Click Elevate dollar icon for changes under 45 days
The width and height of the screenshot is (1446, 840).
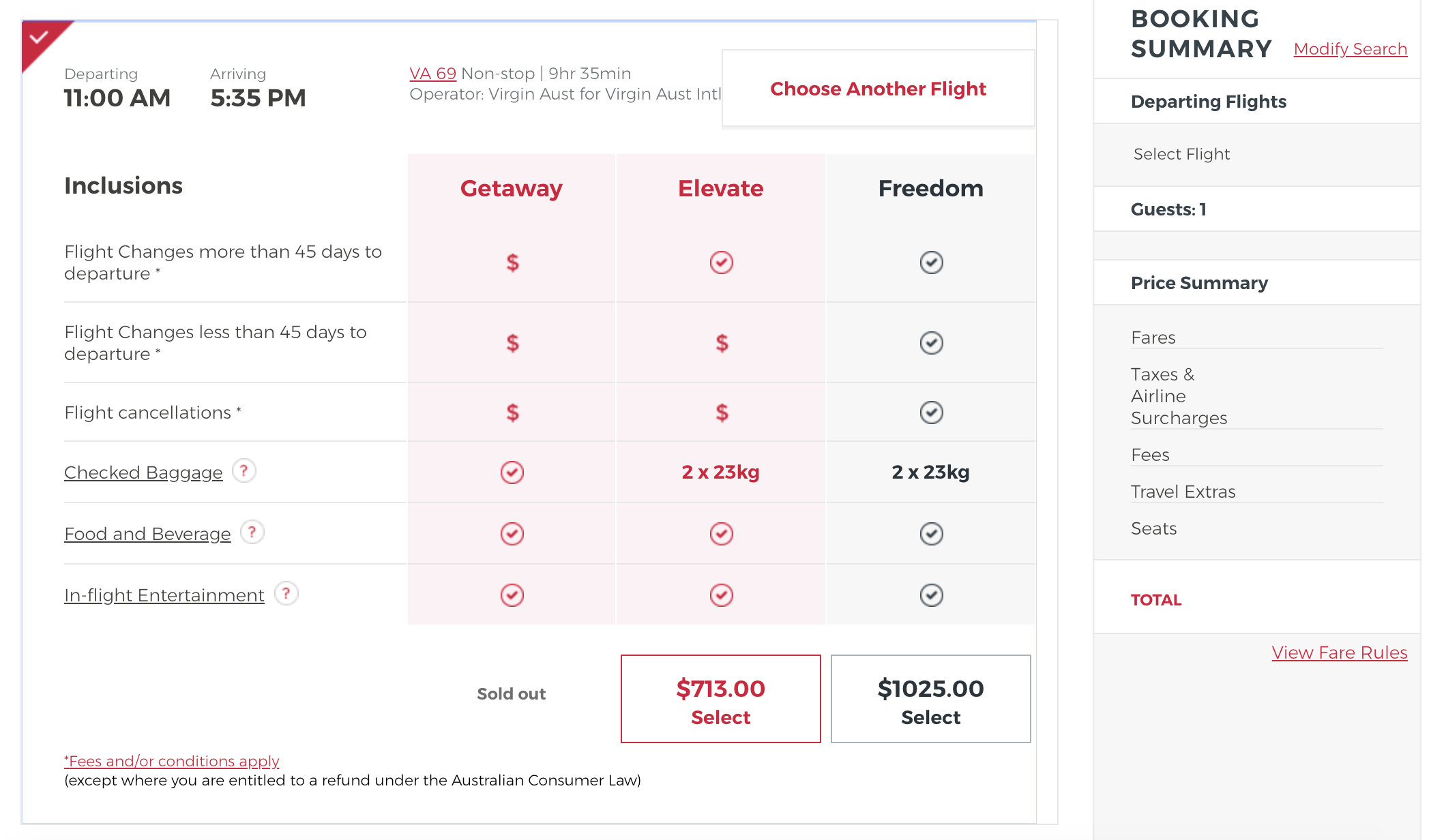tap(722, 343)
